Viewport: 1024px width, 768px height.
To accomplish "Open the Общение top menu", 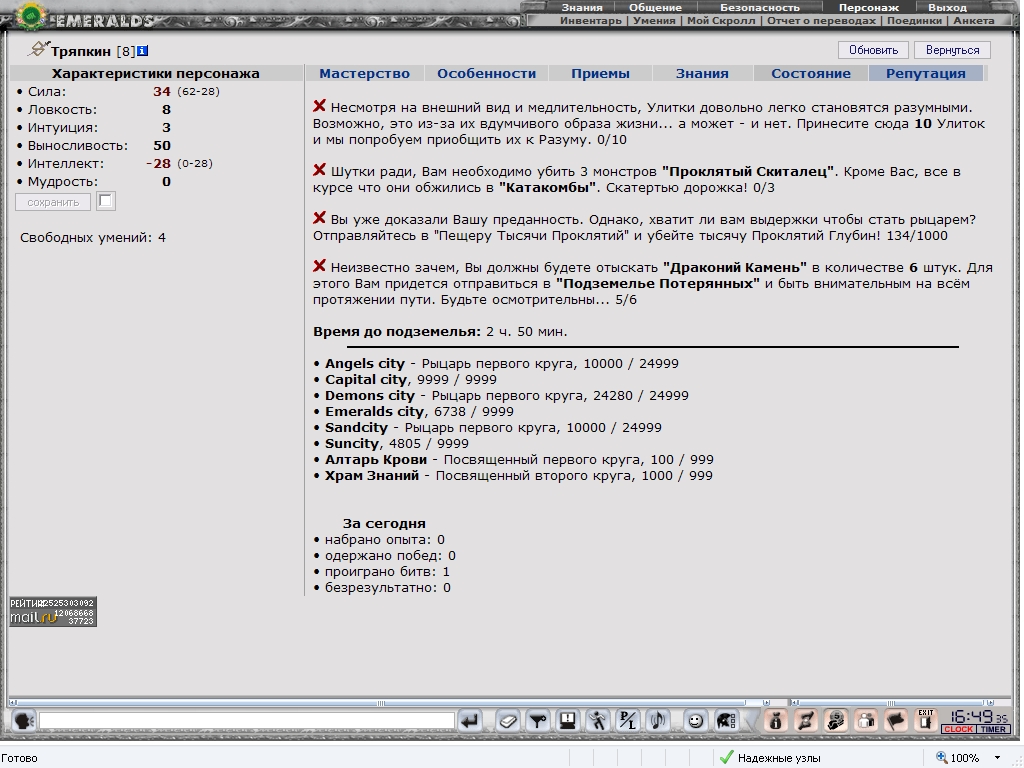I will point(655,8).
